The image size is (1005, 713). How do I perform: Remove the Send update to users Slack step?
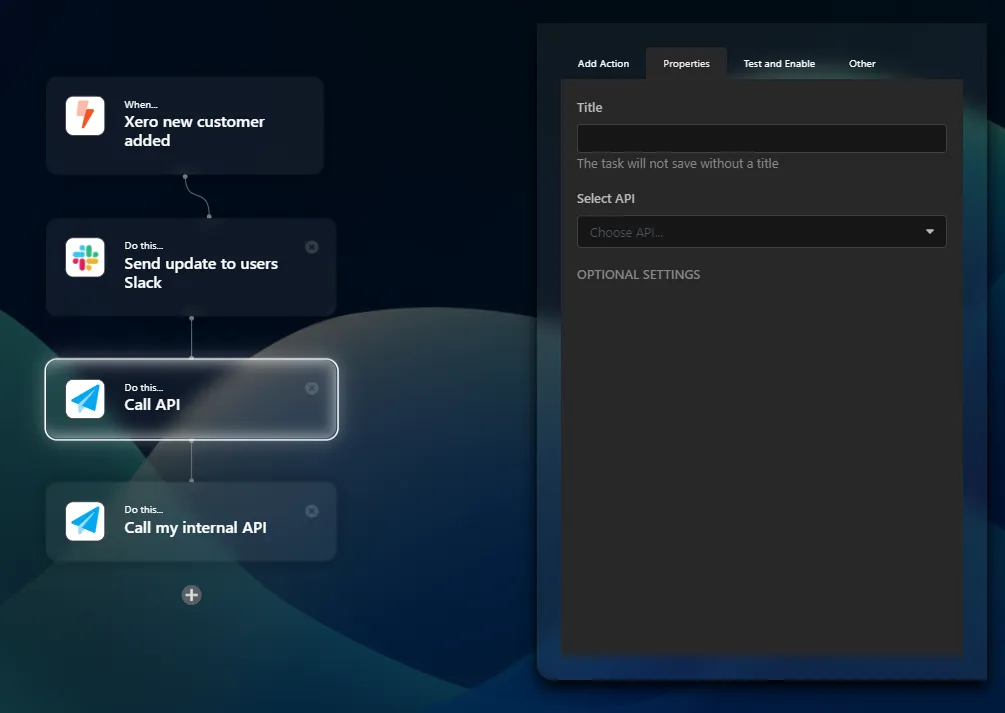(x=311, y=247)
